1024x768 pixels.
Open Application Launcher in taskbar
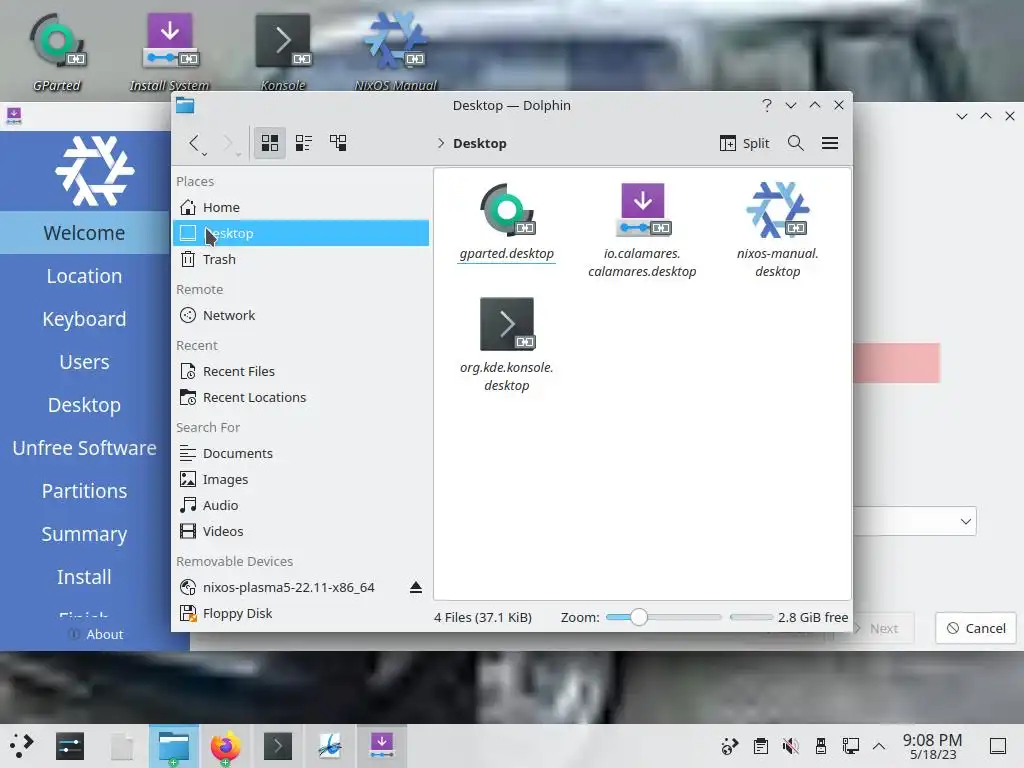click(x=21, y=746)
